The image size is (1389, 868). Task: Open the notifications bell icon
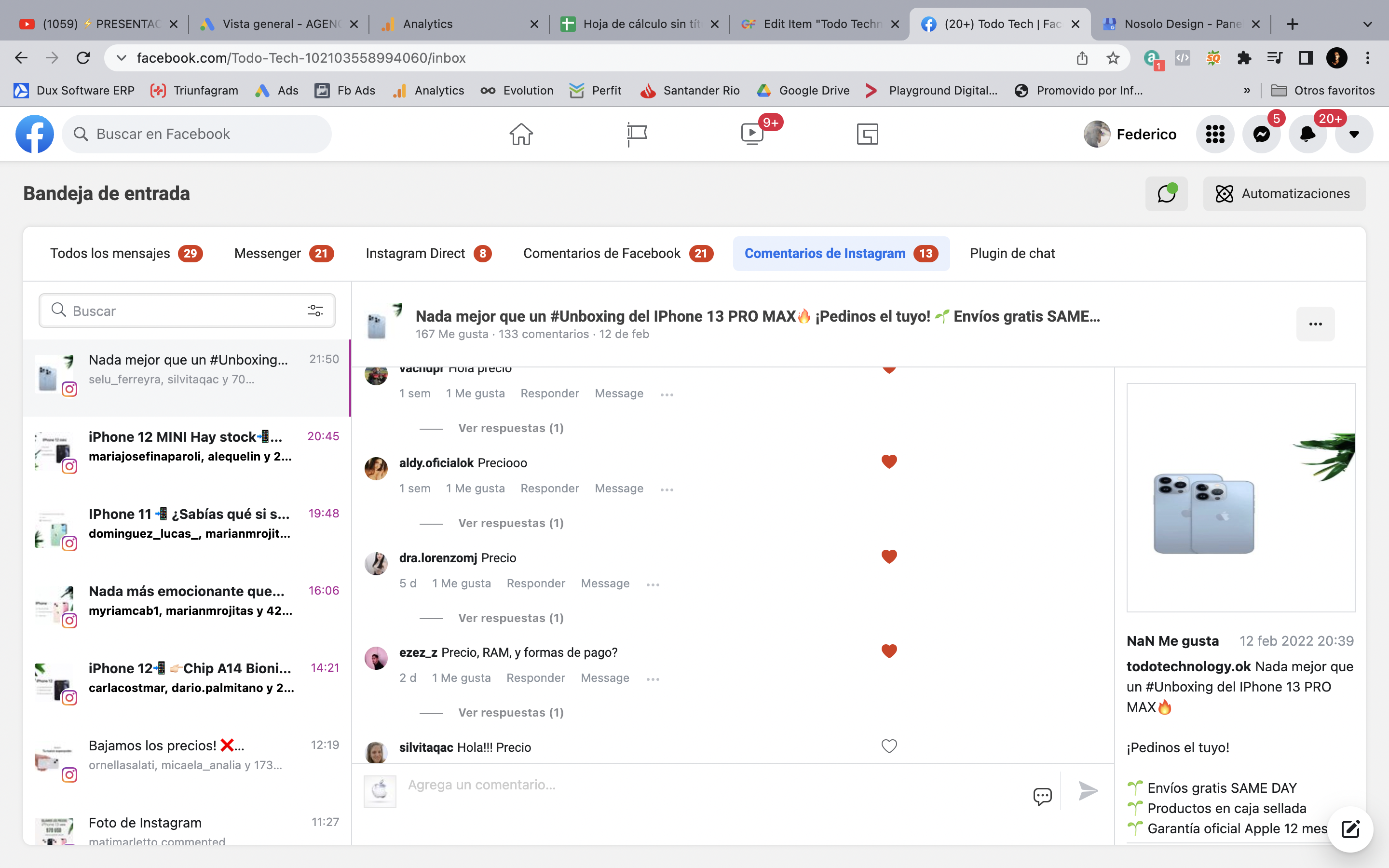pos(1307,134)
